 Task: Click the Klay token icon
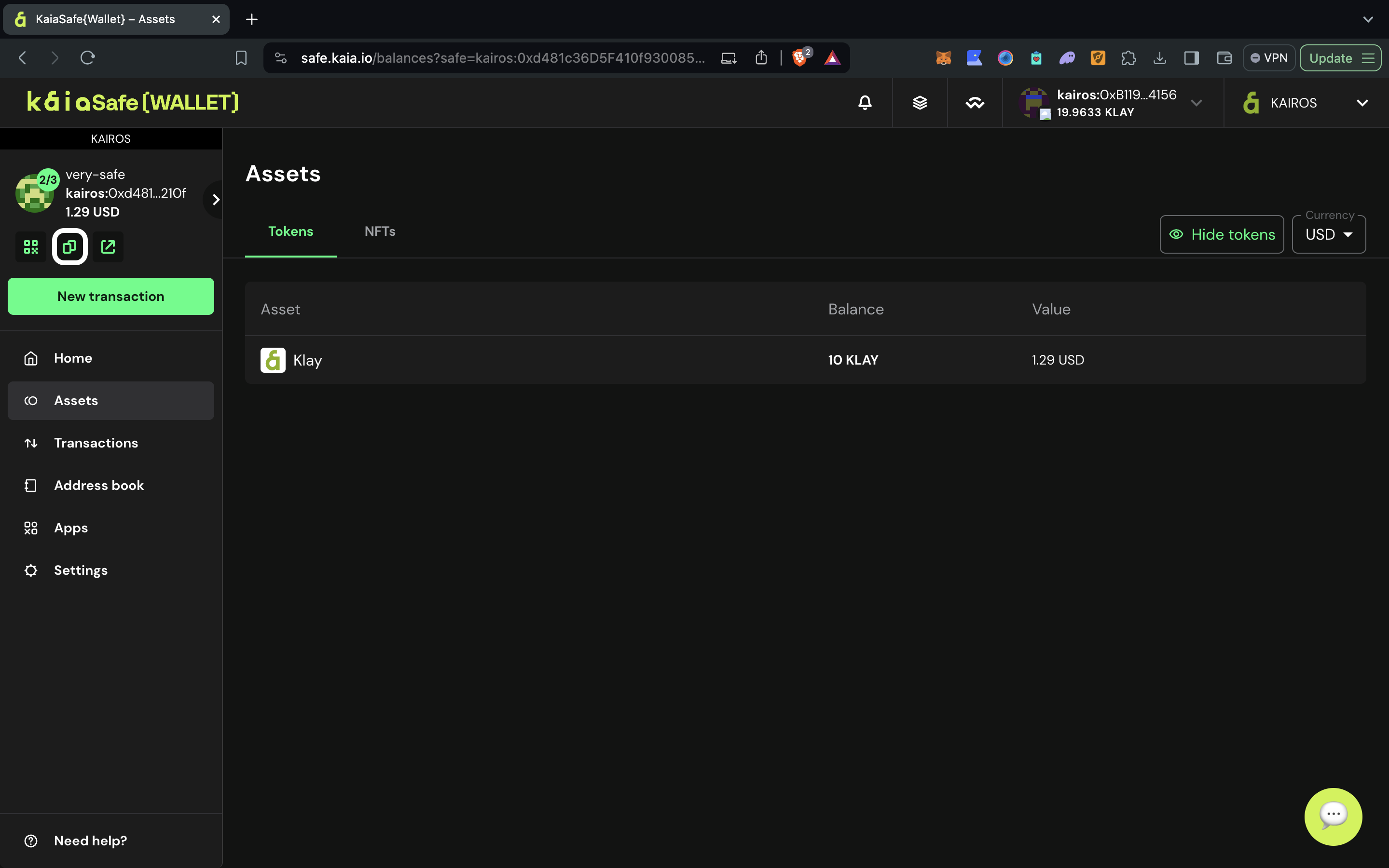coord(273,360)
